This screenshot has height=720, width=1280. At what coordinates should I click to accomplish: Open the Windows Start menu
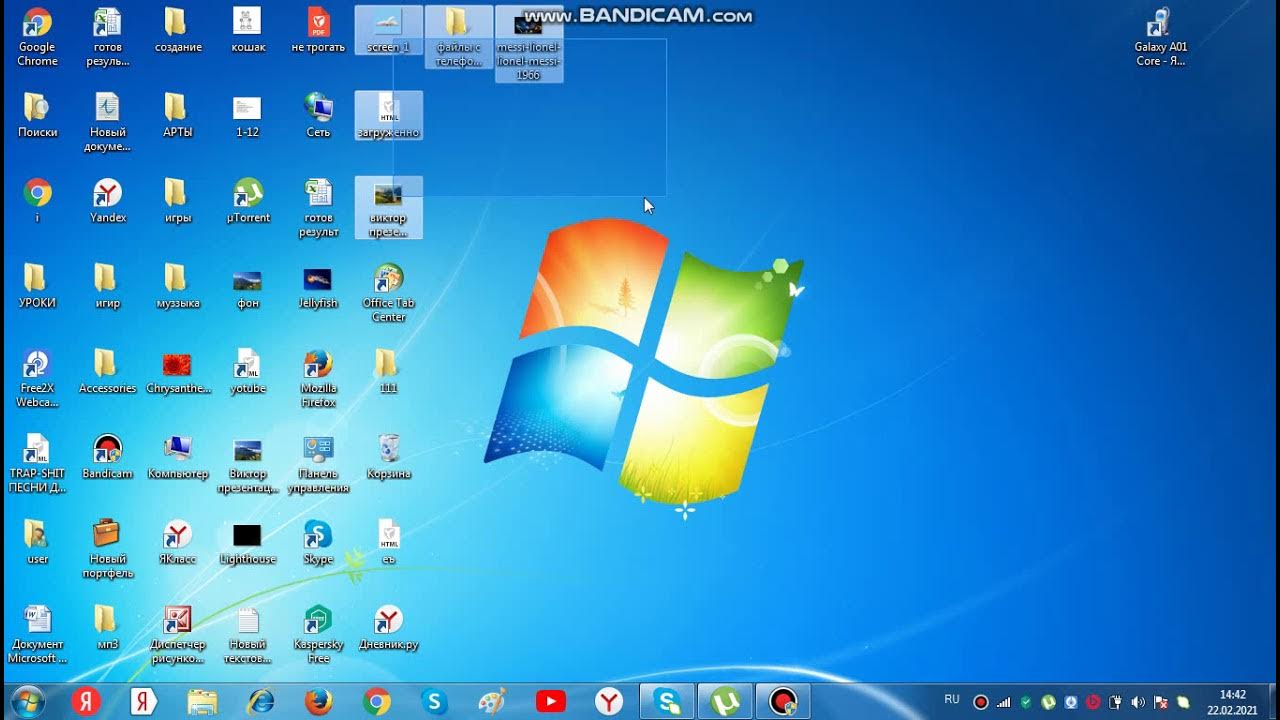pos(27,702)
